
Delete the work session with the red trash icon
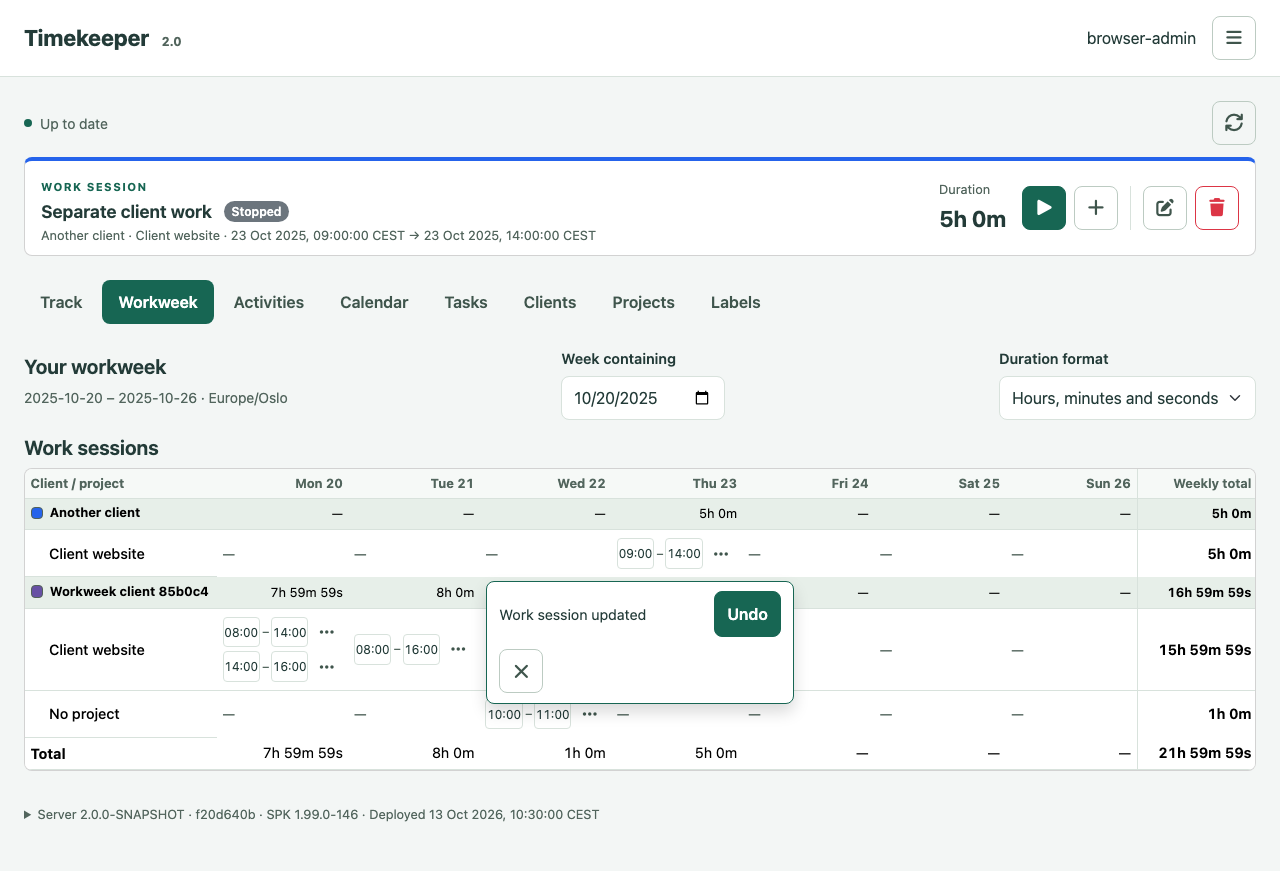[1217, 208]
